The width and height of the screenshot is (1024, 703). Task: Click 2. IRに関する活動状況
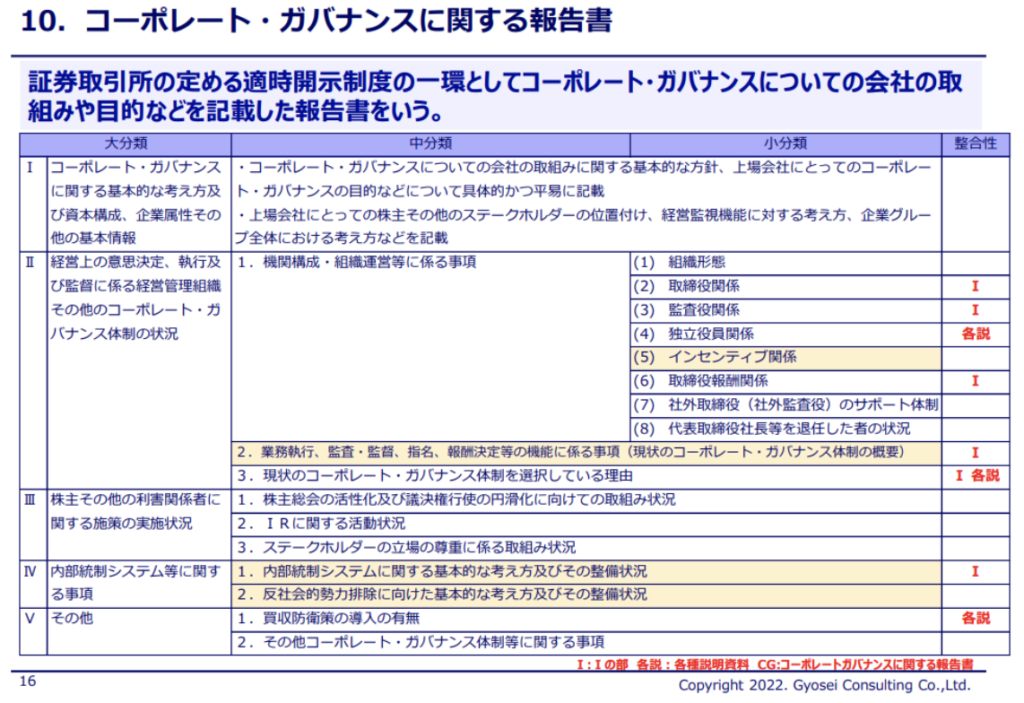[586, 523]
